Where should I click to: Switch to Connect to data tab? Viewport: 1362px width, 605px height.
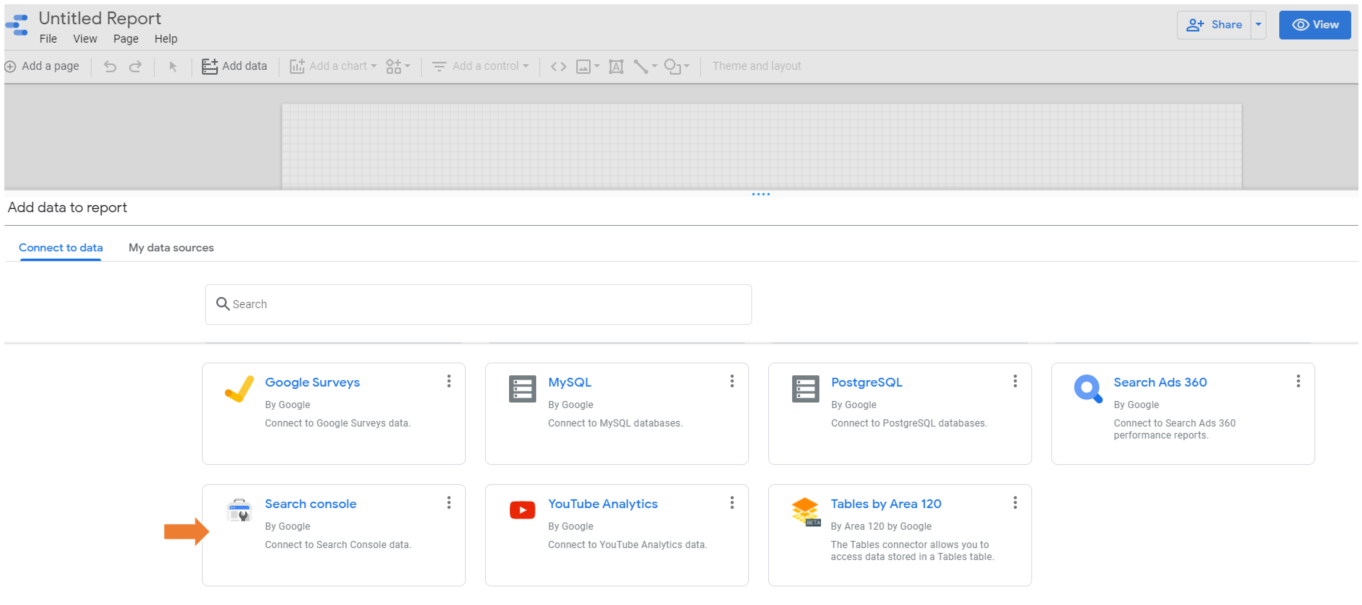tap(61, 248)
